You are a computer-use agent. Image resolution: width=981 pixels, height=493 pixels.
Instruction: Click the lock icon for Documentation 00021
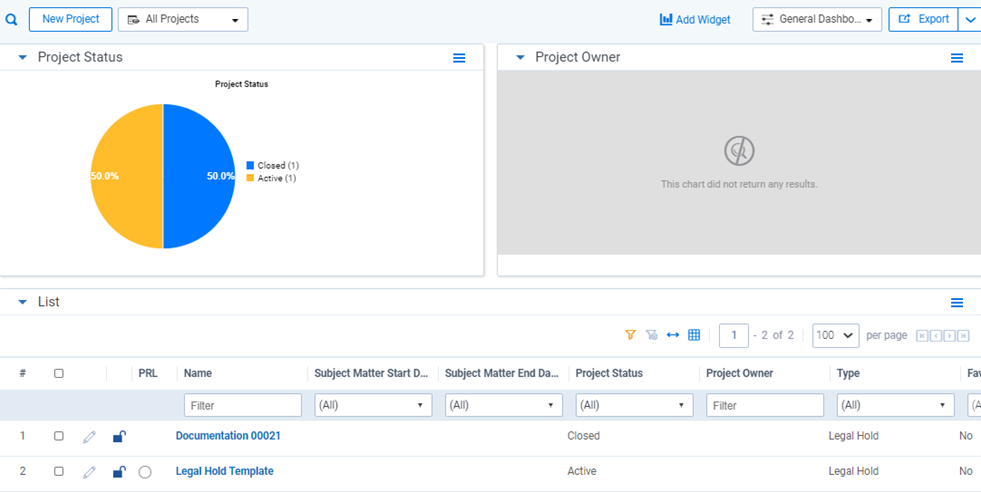pos(119,436)
